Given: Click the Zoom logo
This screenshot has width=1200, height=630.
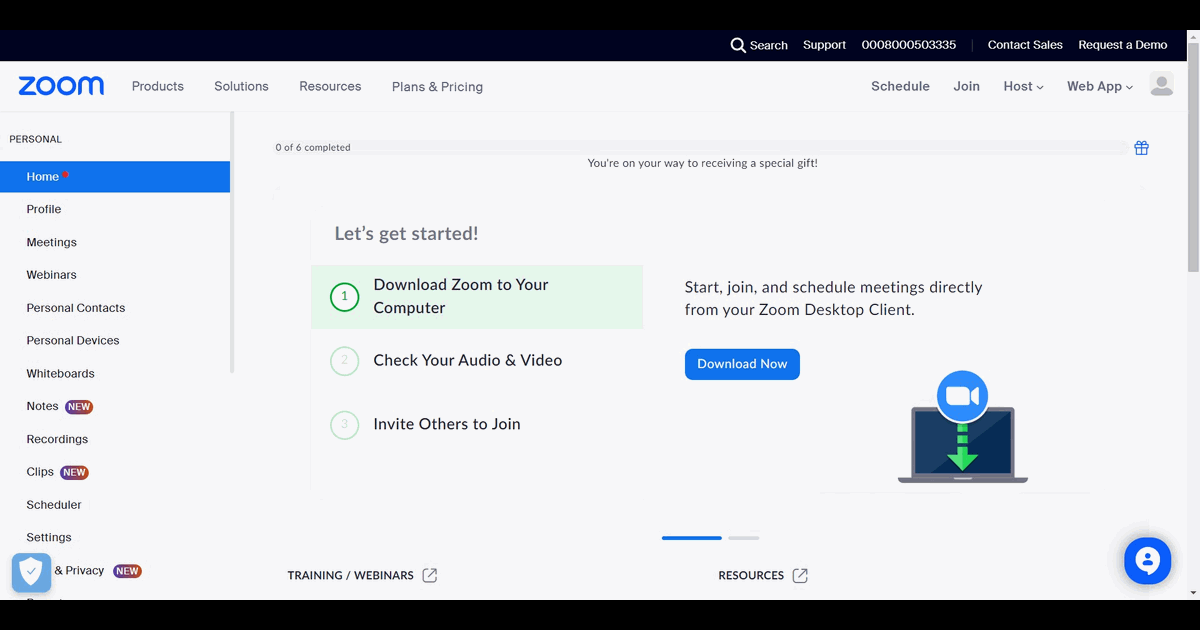Looking at the screenshot, I should click(61, 86).
